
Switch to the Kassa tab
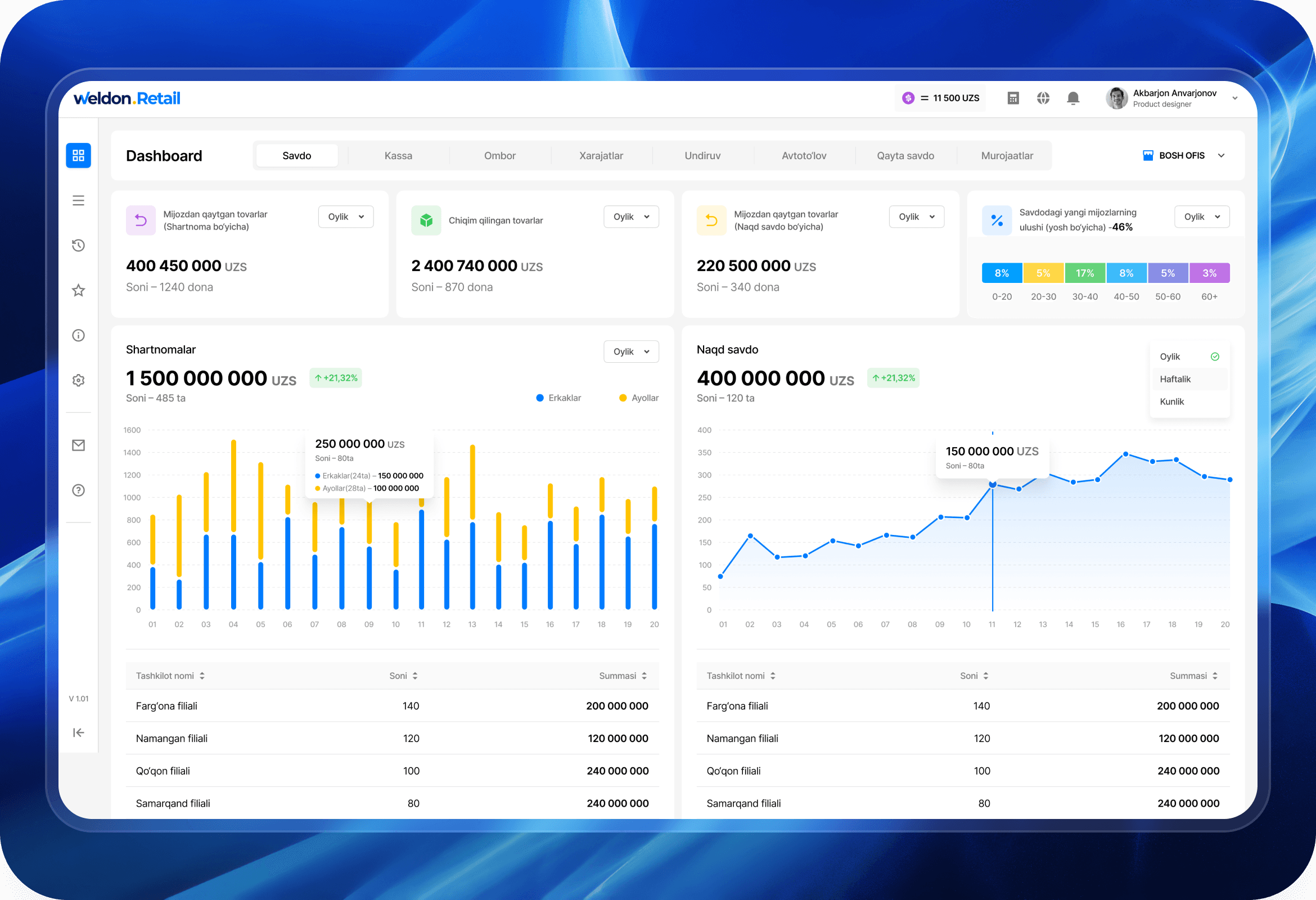click(398, 156)
